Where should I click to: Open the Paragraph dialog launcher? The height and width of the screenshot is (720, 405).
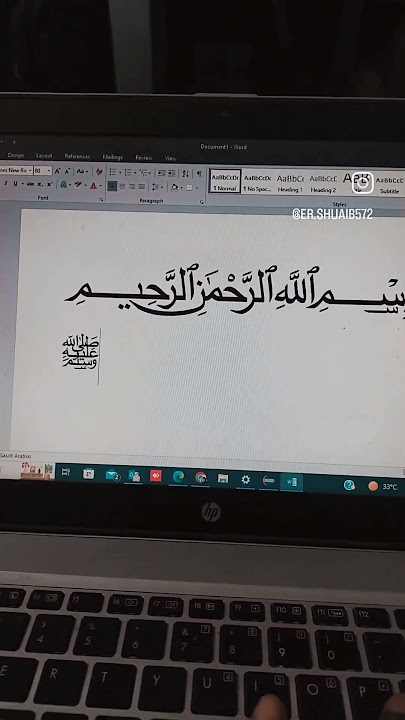pyautogui.click(x=201, y=202)
